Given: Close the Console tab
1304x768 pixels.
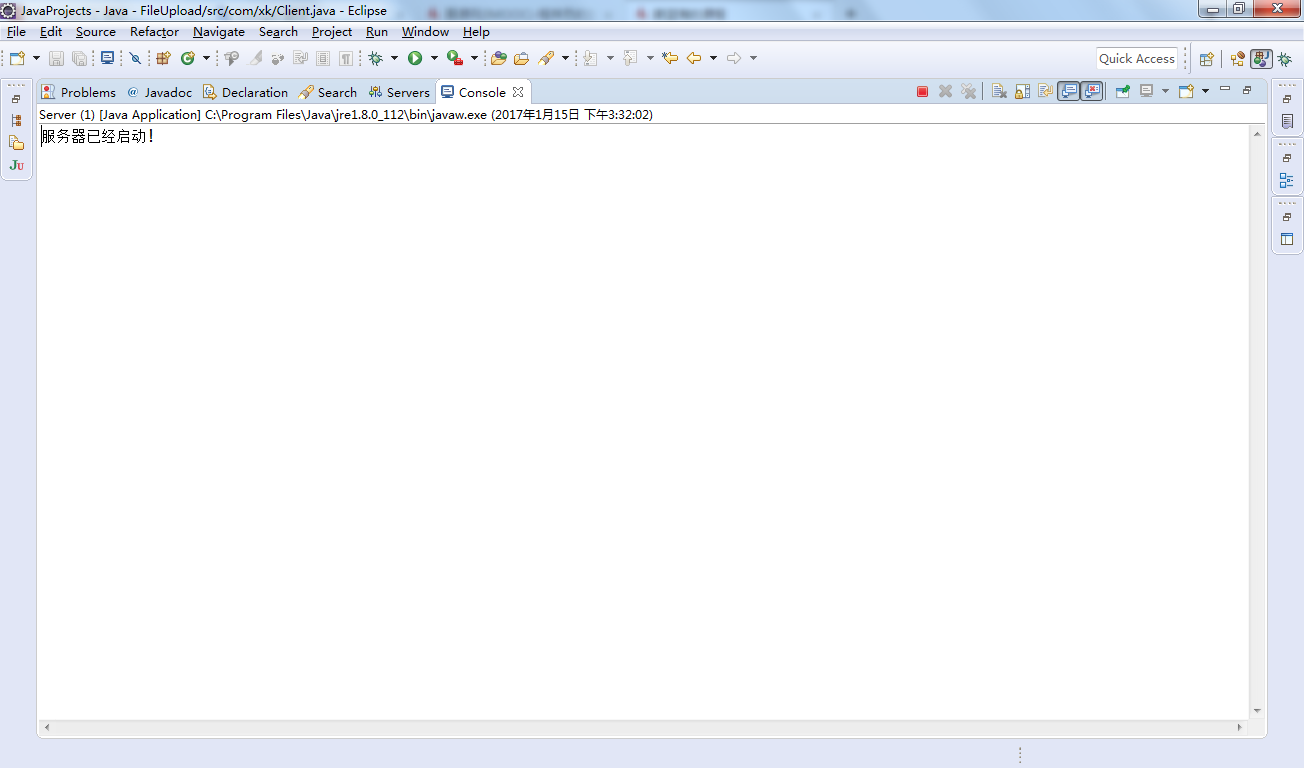Looking at the screenshot, I should pyautogui.click(x=518, y=92).
